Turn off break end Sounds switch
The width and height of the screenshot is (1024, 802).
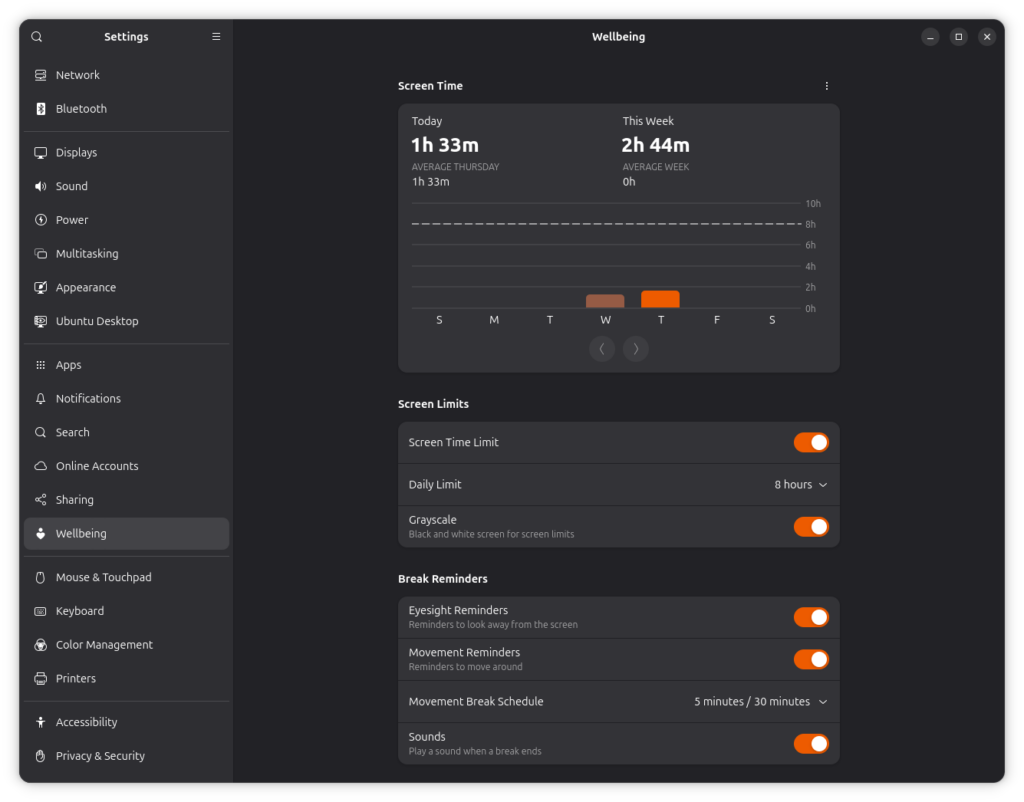coord(811,744)
